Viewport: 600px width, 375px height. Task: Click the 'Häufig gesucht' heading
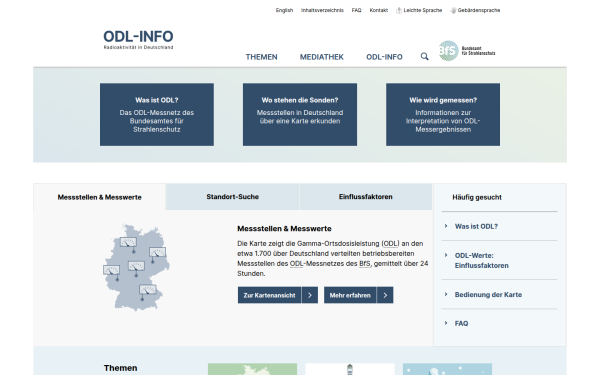477,197
